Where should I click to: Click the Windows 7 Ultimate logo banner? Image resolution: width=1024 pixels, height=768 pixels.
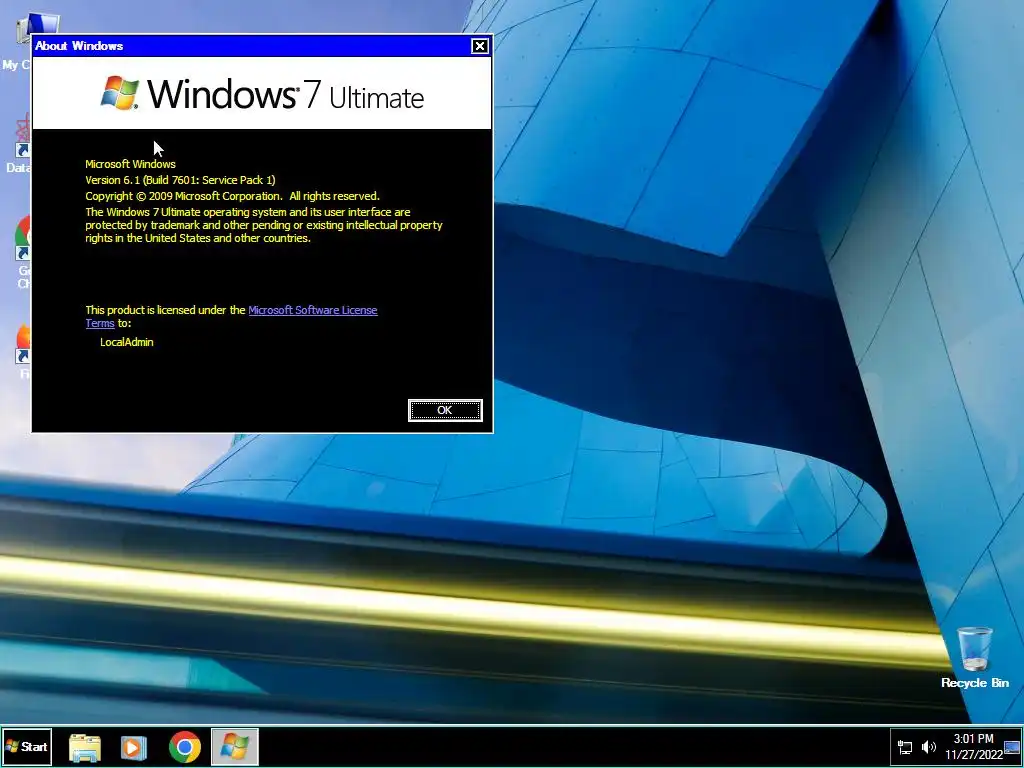point(262,93)
